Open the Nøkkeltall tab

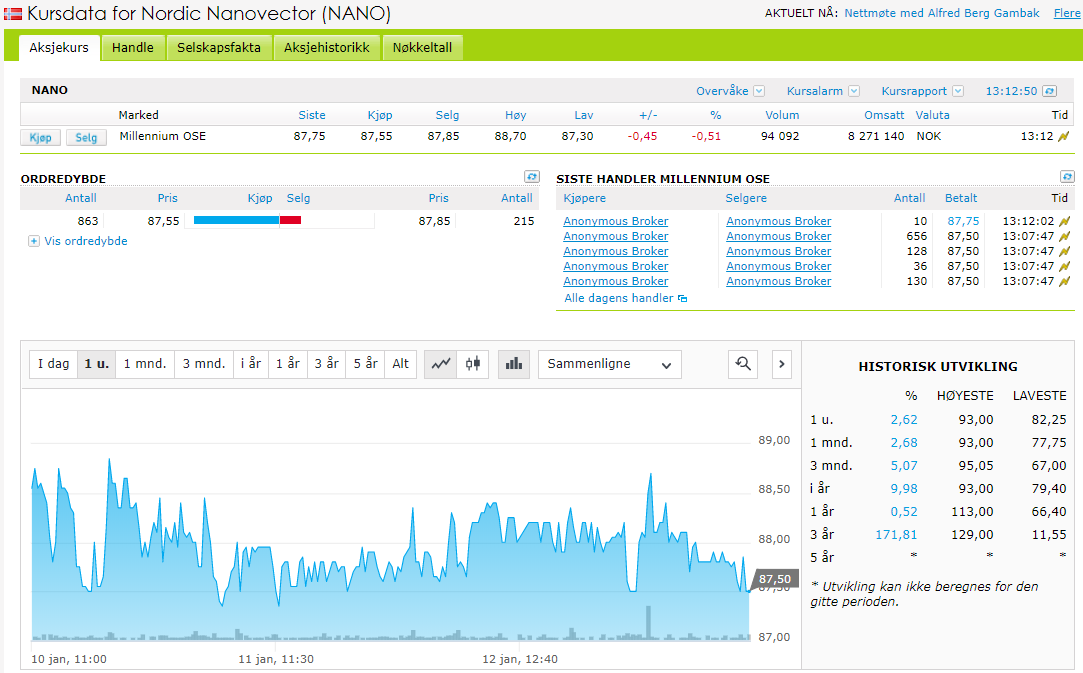tap(422, 48)
